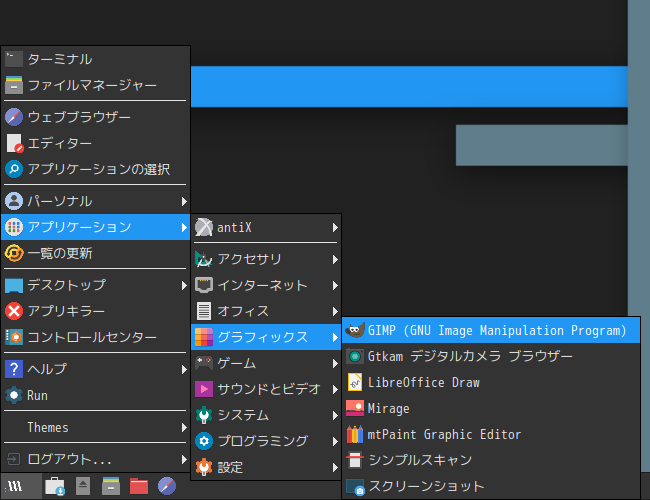Expand the Themes submenu arrow
The image size is (650, 500).
[184, 427]
